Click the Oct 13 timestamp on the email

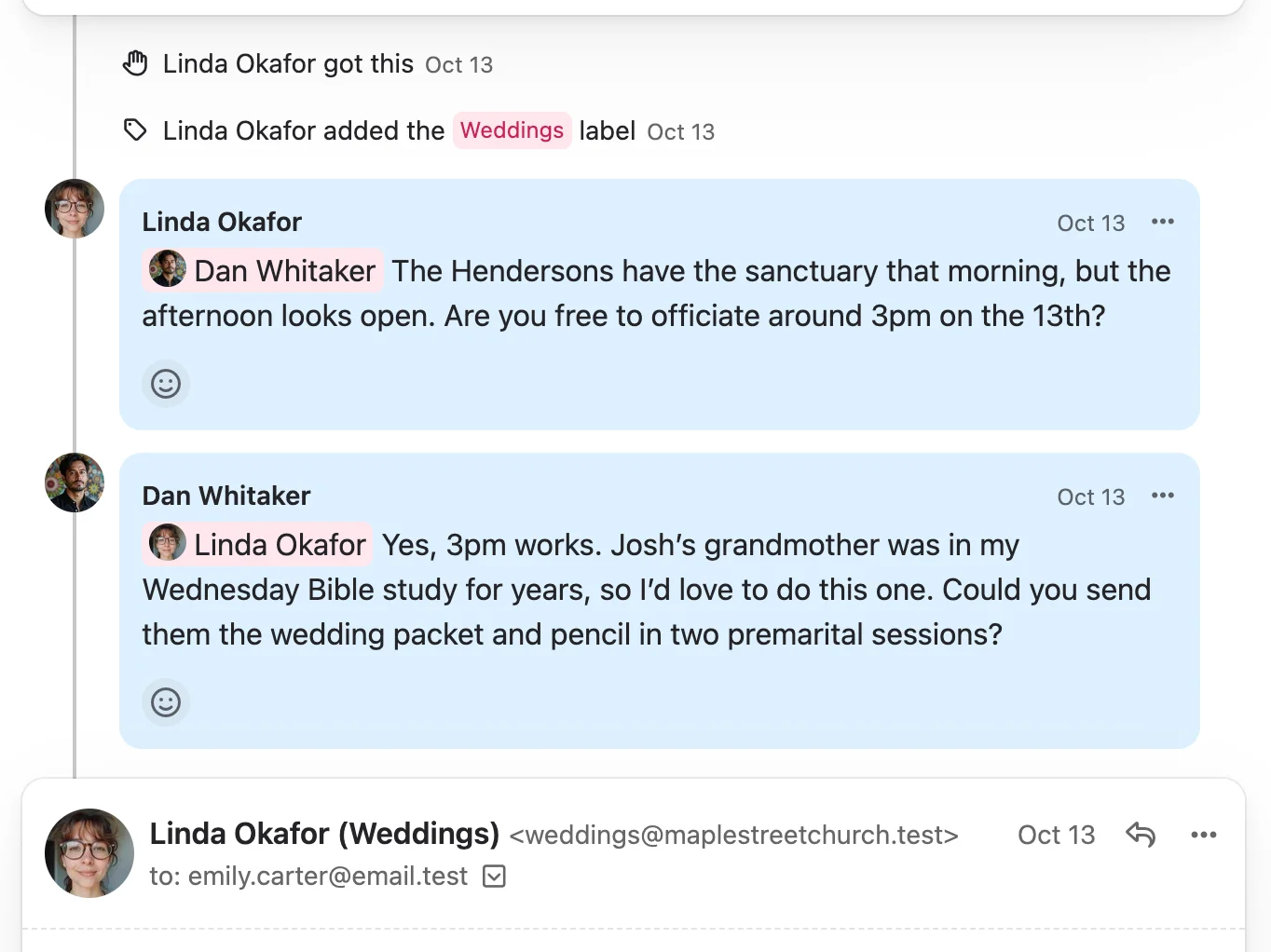(1056, 835)
